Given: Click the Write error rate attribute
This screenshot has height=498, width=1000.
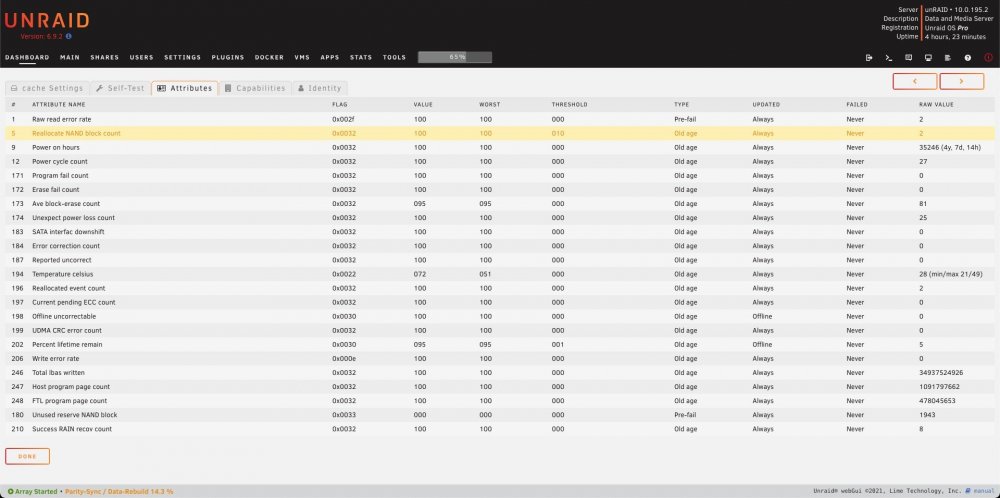Looking at the screenshot, I should [55, 358].
